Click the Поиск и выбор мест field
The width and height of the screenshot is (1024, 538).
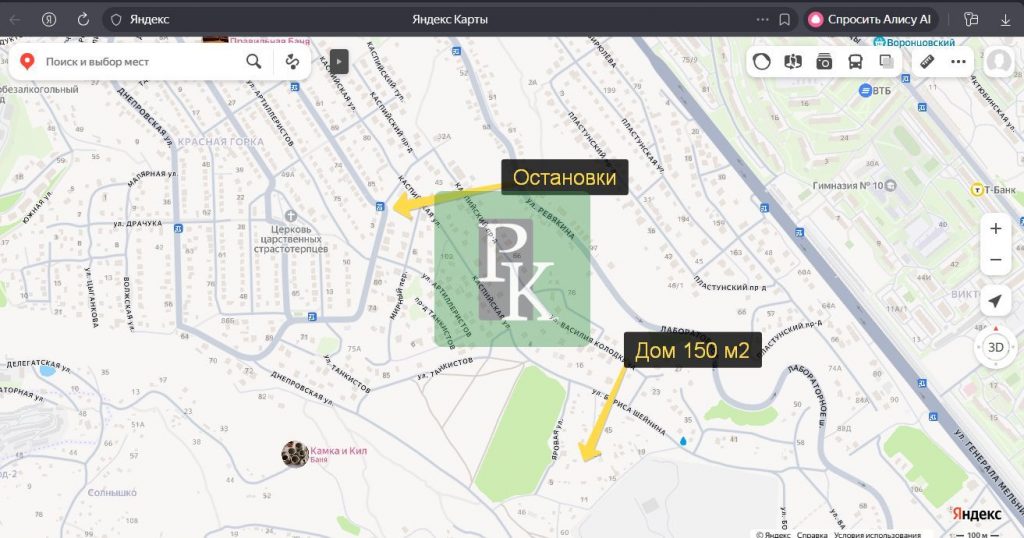pos(140,62)
